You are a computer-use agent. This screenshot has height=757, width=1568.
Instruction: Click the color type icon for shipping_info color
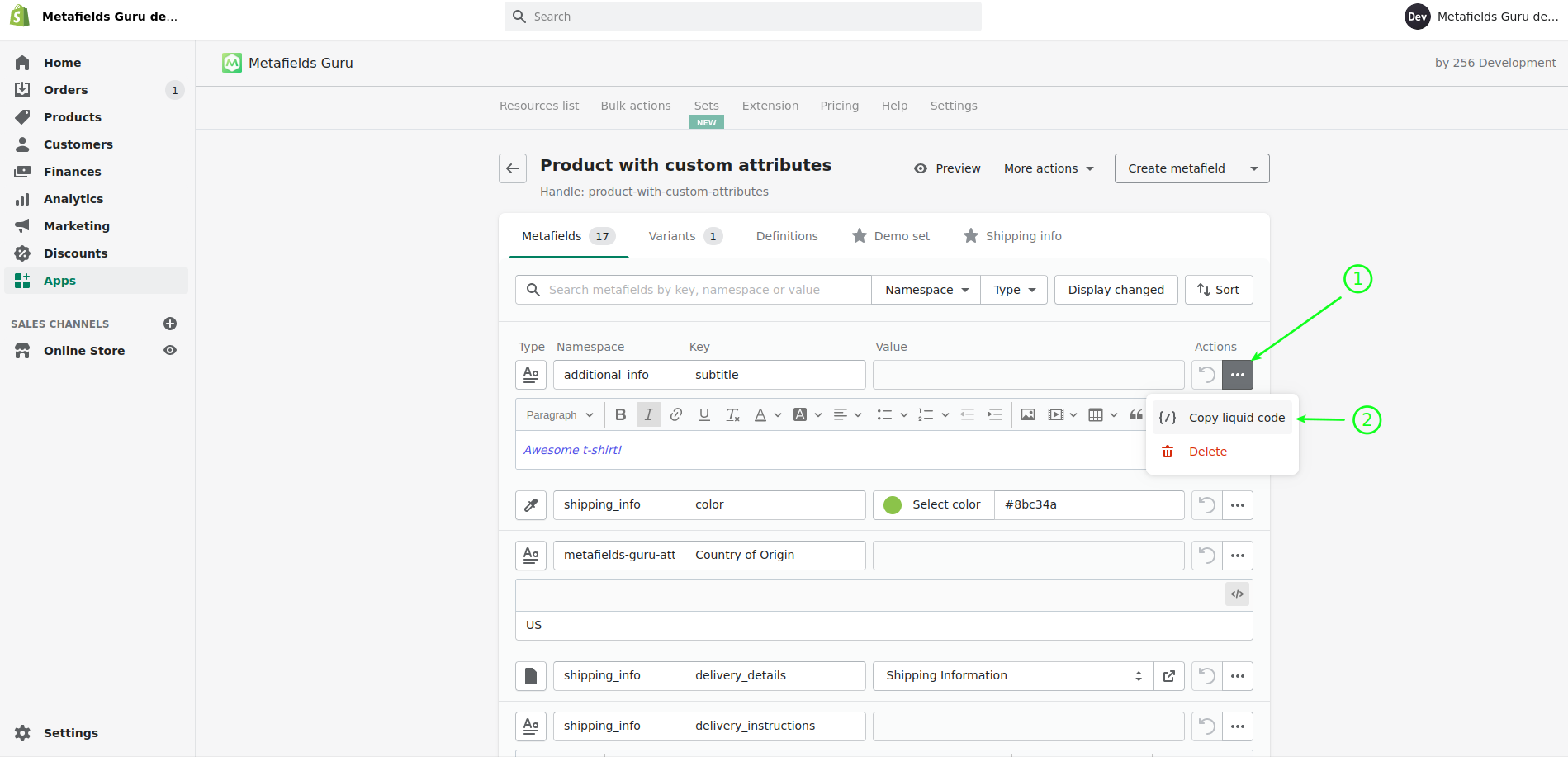pyautogui.click(x=531, y=505)
